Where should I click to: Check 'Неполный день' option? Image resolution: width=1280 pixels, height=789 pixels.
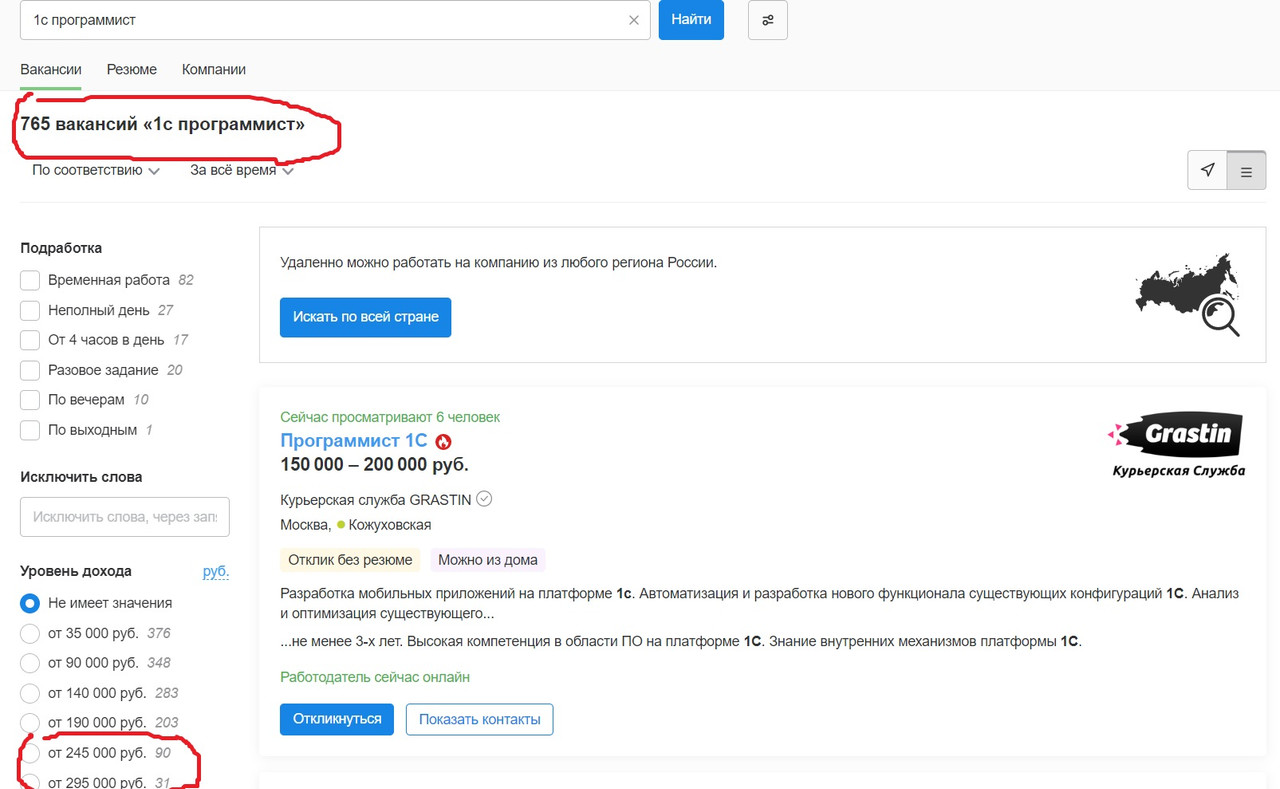(30, 310)
